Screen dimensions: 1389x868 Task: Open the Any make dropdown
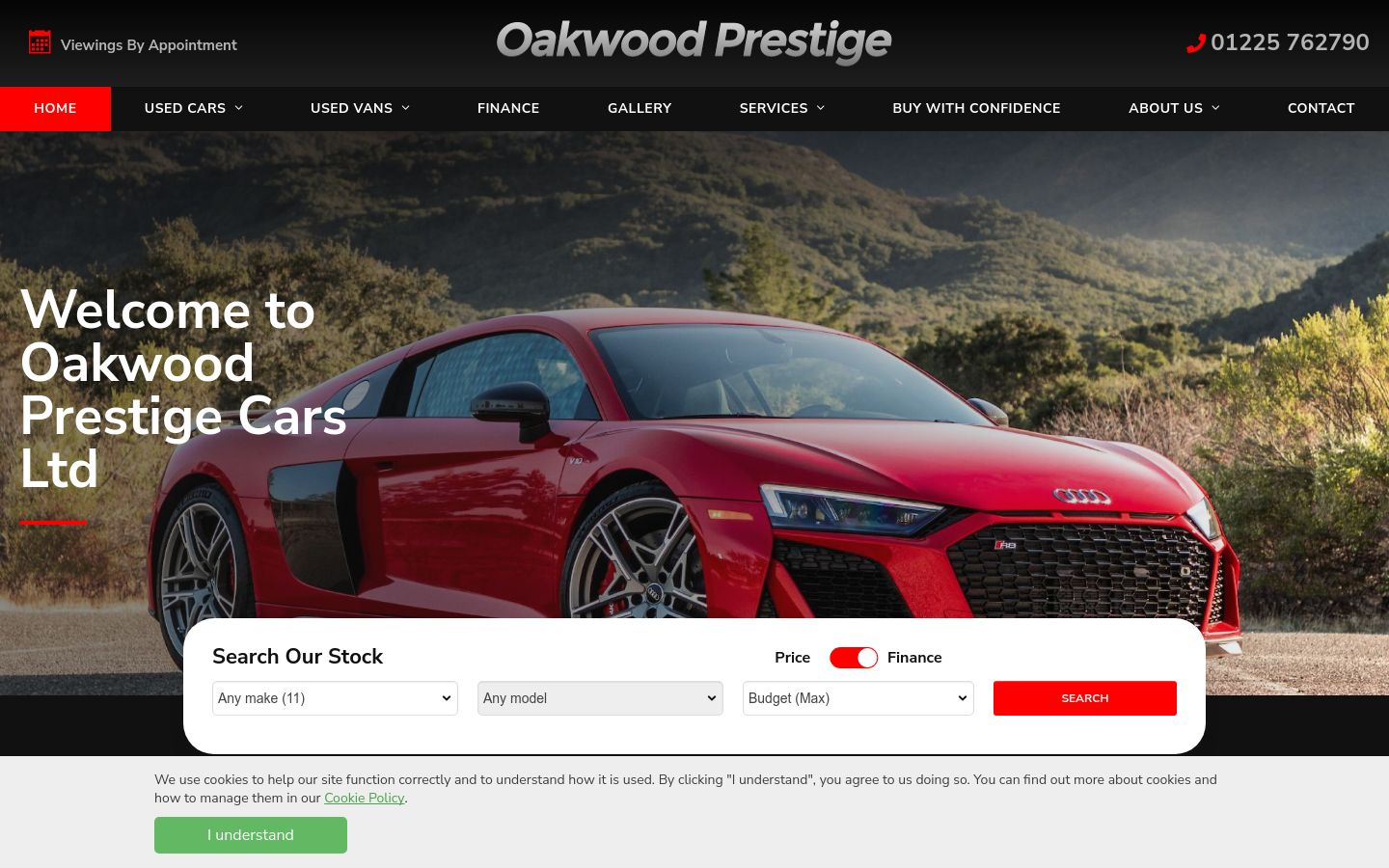tap(335, 698)
